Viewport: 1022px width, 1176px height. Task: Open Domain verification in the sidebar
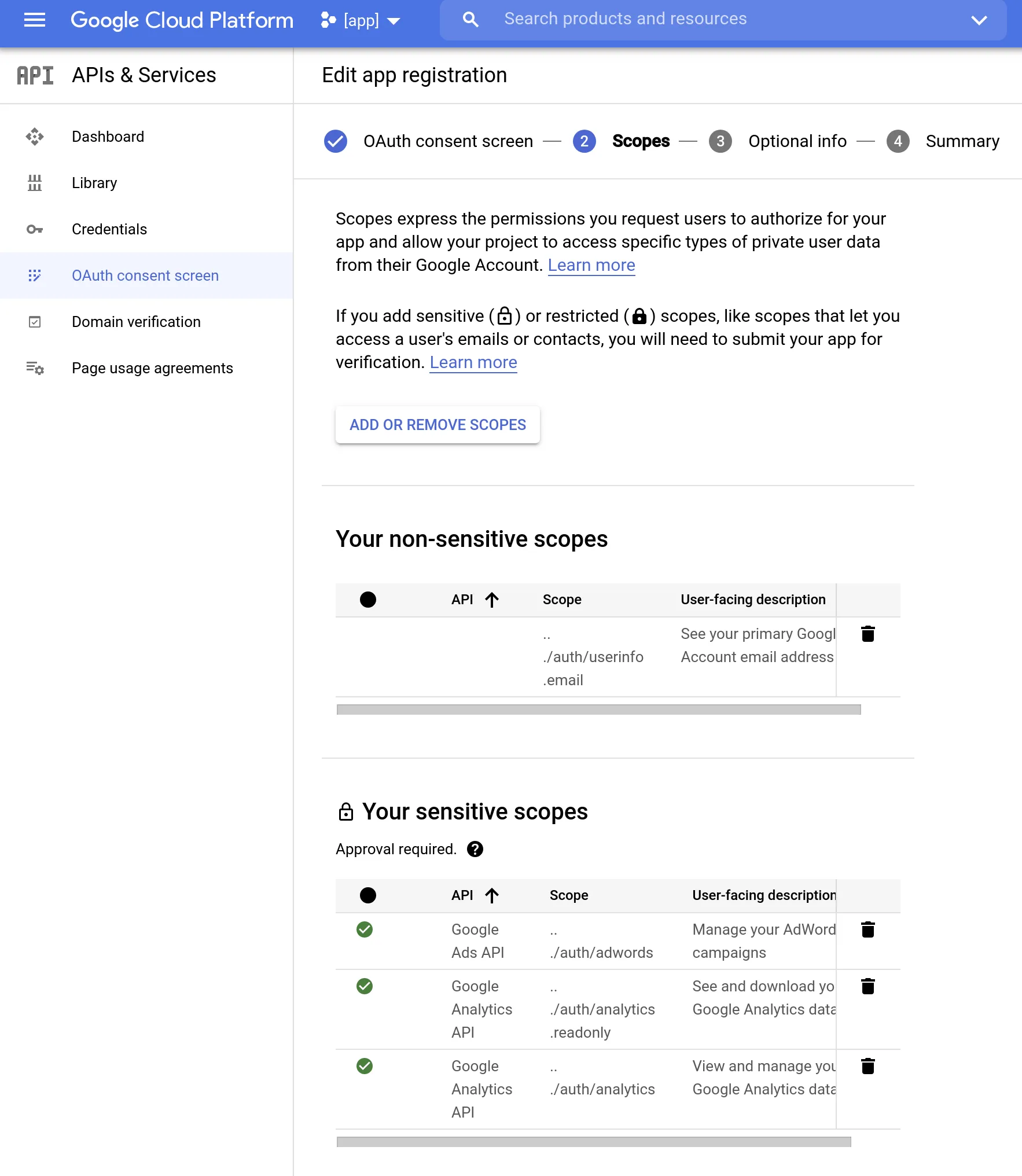(136, 322)
